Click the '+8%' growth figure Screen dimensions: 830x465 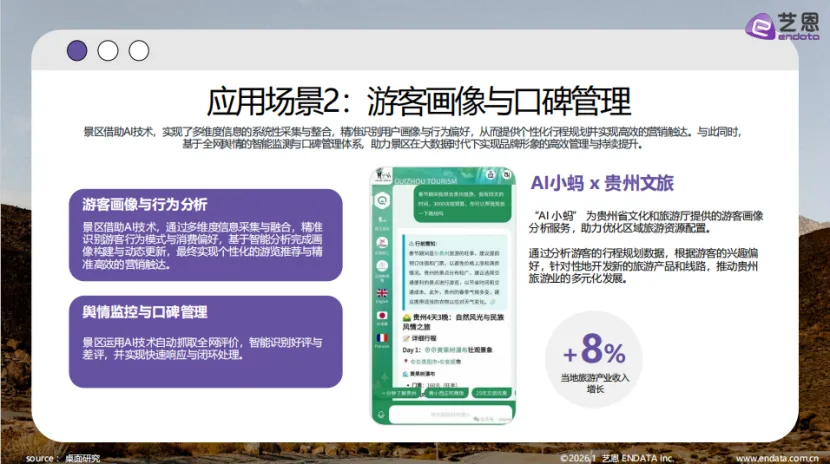[594, 350]
